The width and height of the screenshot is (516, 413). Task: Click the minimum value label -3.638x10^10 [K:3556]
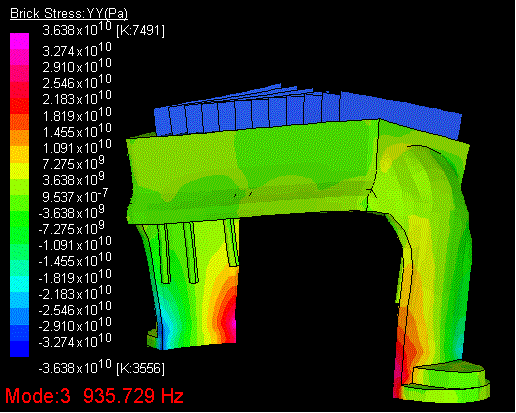[101, 368]
